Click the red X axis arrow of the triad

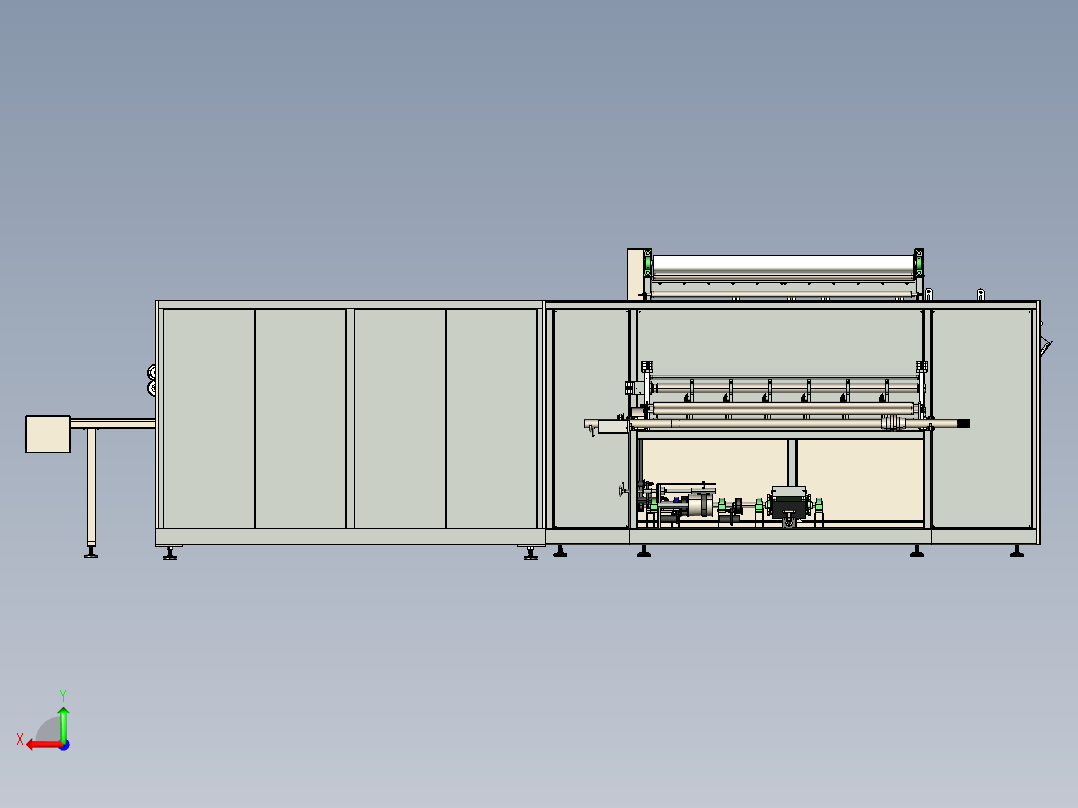point(44,745)
